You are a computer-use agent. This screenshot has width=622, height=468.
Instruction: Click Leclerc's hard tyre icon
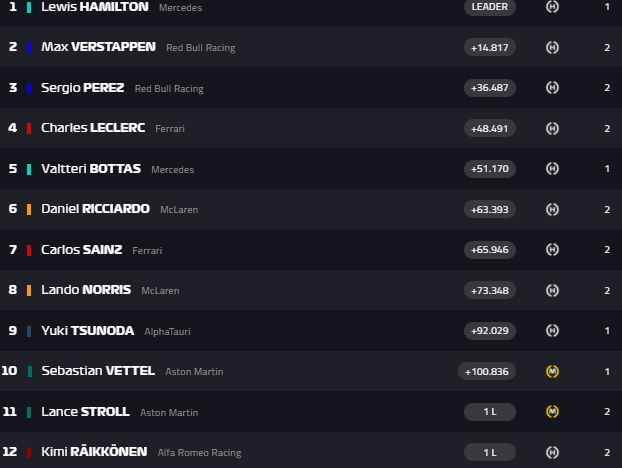pos(552,128)
